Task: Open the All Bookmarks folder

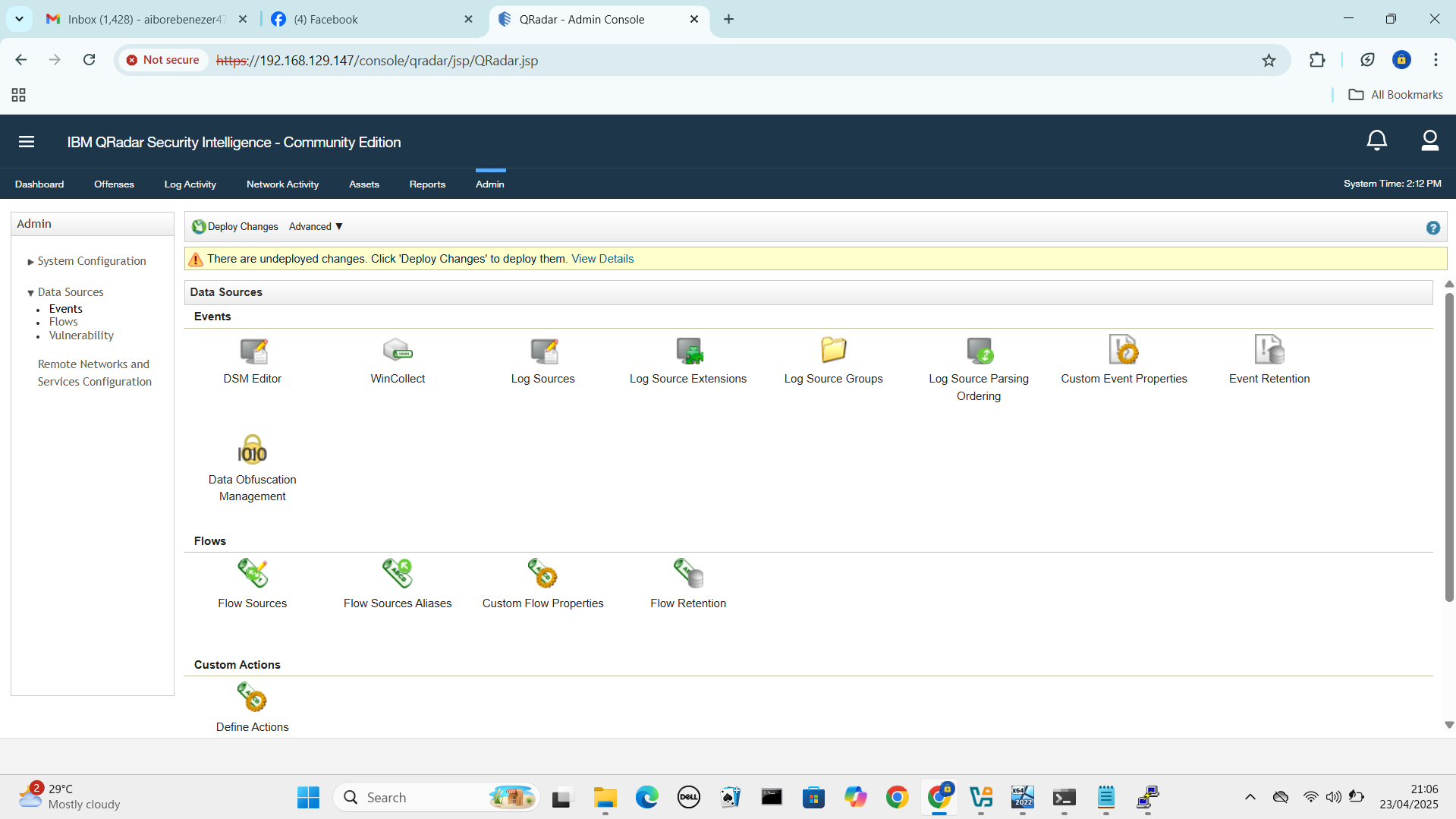Action: (1396, 95)
